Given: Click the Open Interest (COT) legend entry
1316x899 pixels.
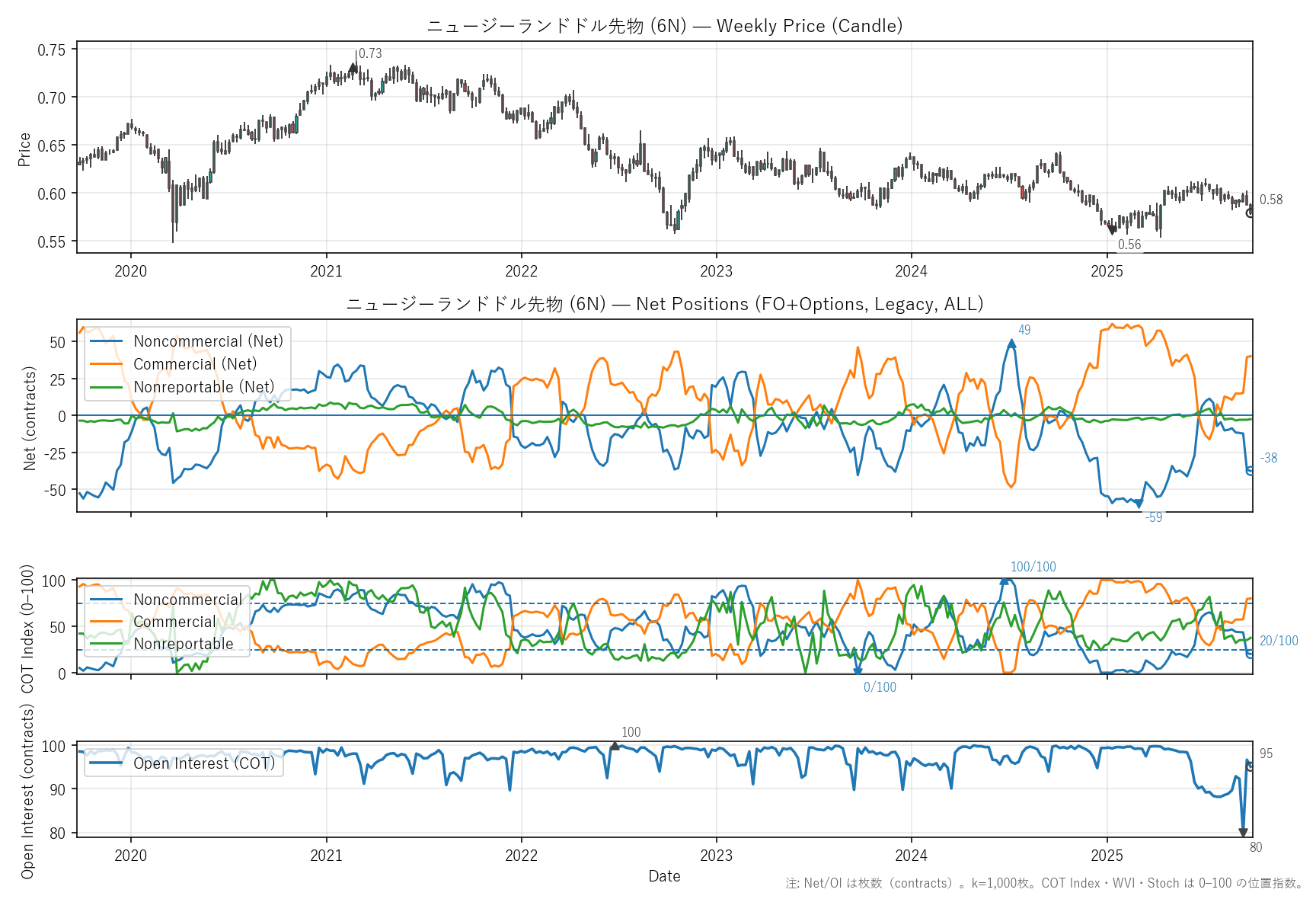Looking at the screenshot, I should point(203,763).
